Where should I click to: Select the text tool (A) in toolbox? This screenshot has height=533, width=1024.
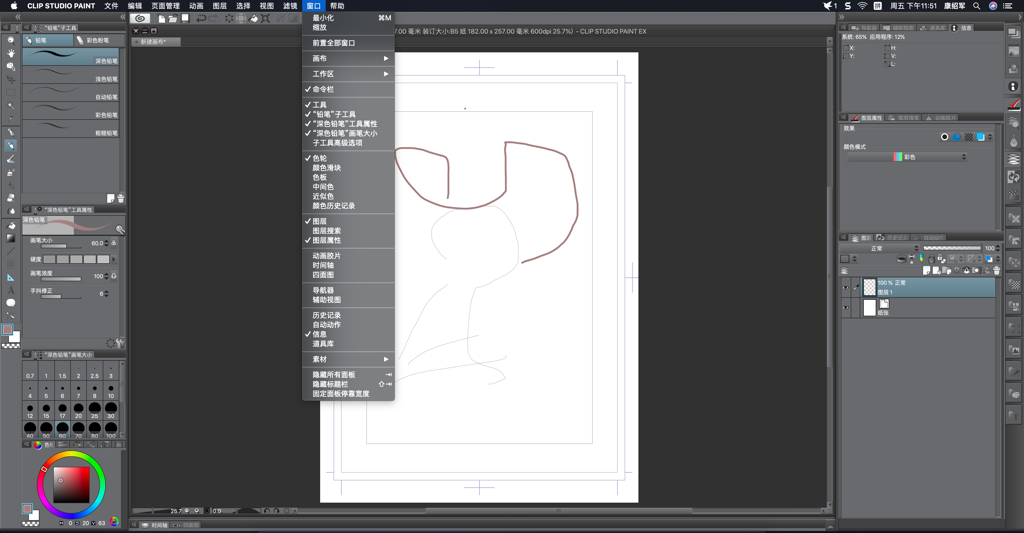click(x=11, y=290)
